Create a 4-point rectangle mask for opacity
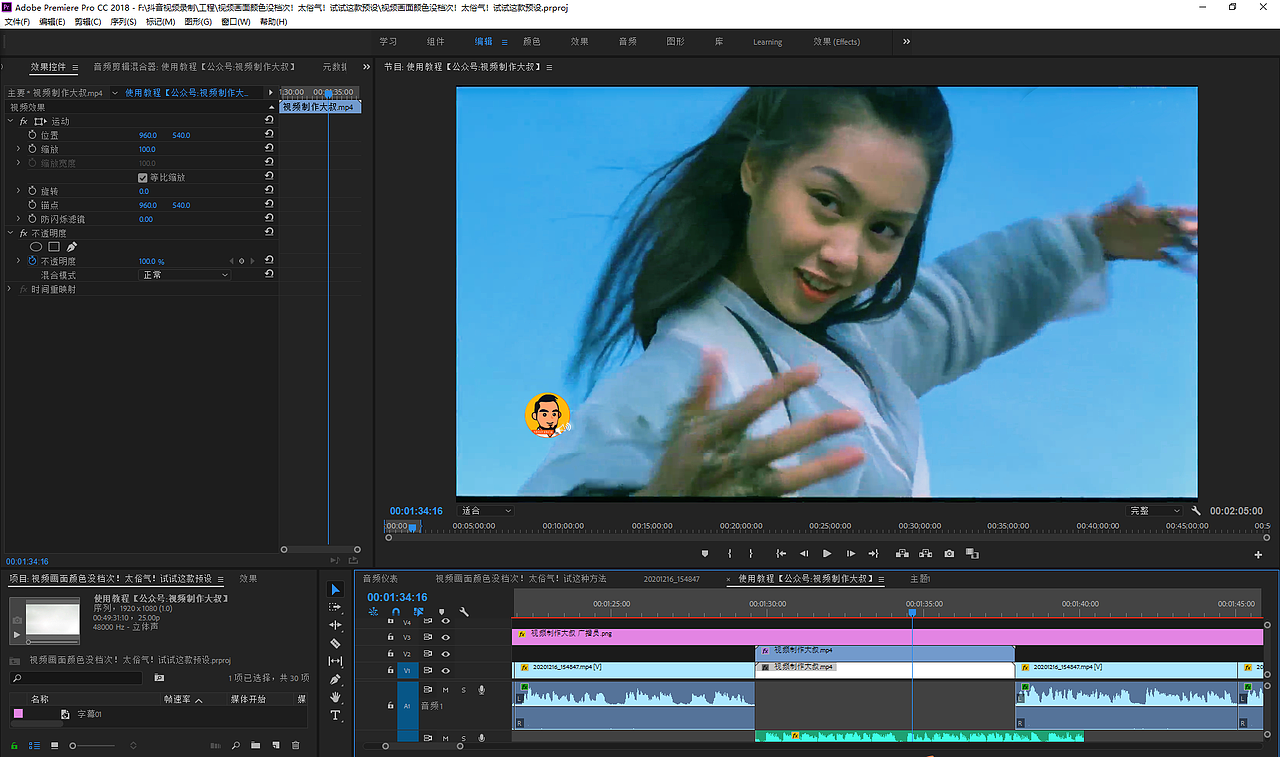Viewport: 1280px width, 757px height. click(54, 247)
